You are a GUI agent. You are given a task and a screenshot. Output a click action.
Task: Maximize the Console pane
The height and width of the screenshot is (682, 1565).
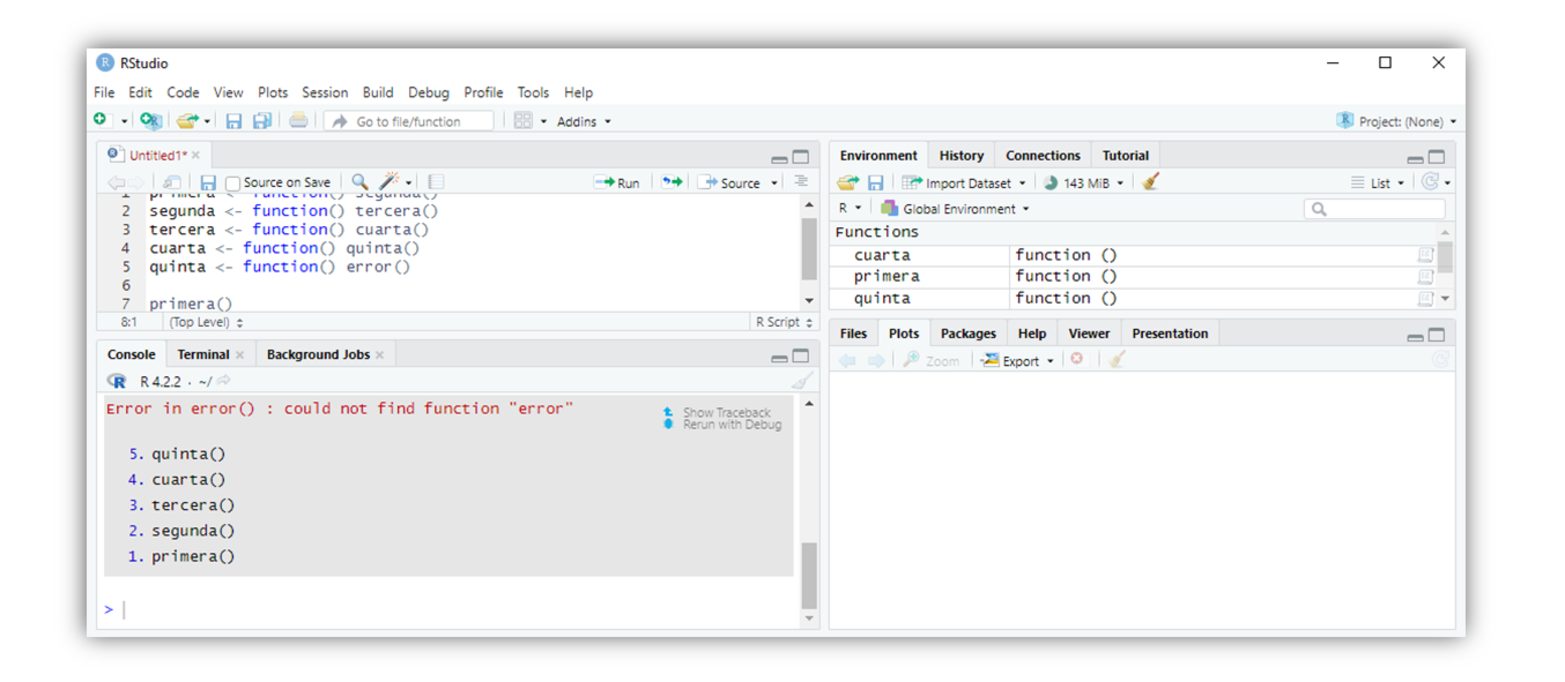point(801,356)
